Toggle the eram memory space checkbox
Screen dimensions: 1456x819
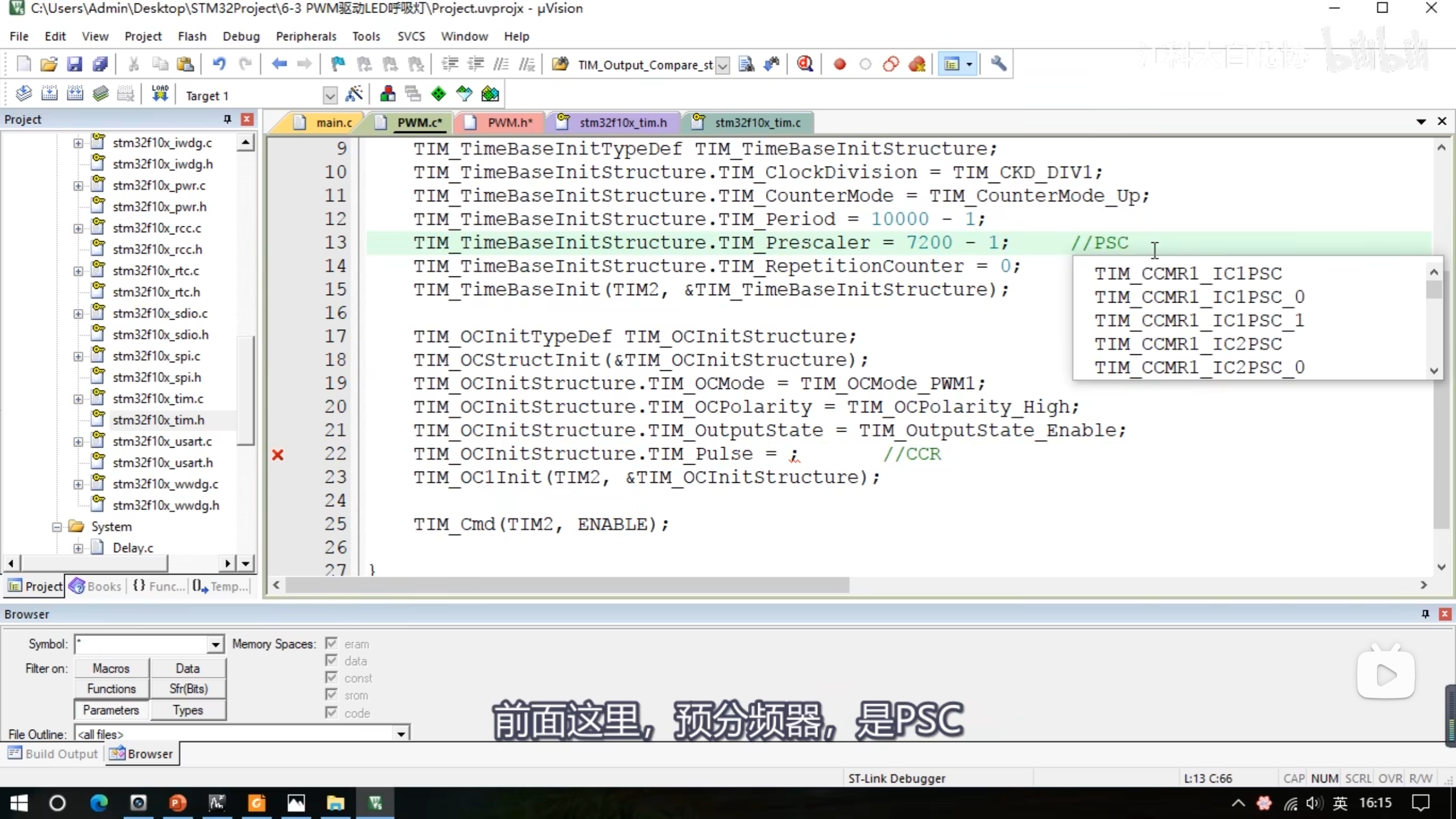(x=332, y=643)
